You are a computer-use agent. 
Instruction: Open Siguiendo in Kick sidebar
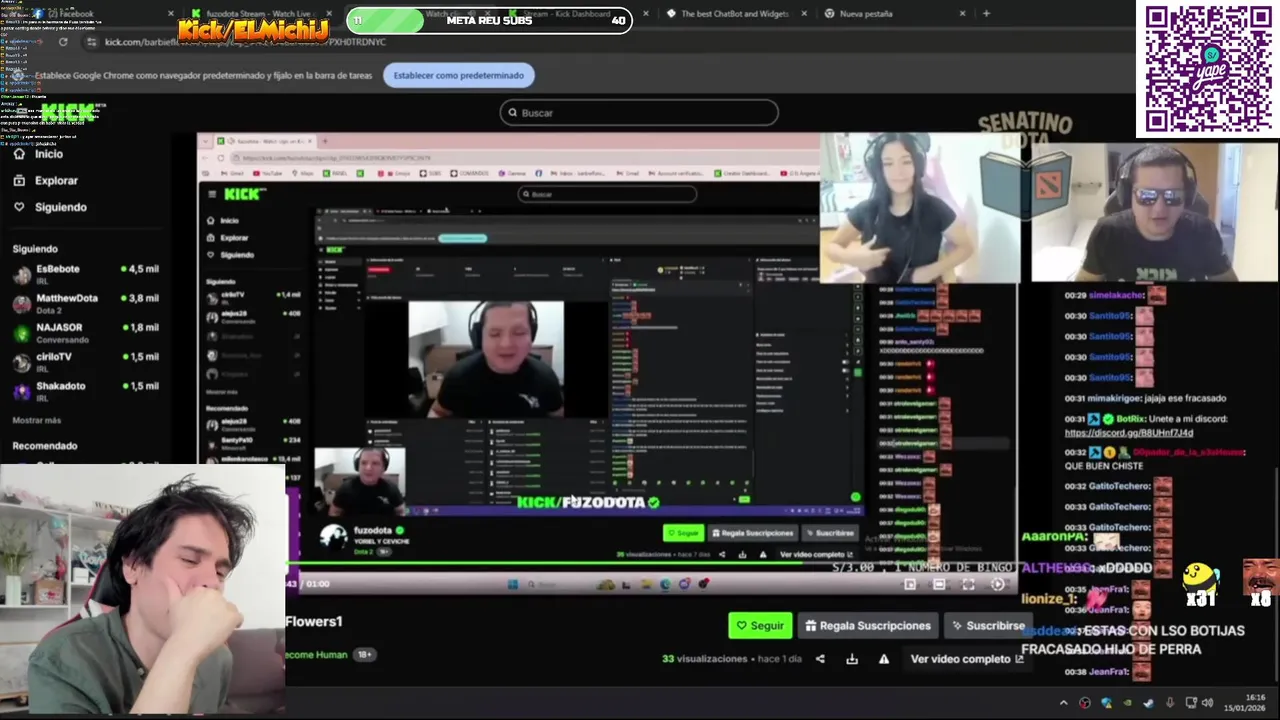coord(61,207)
